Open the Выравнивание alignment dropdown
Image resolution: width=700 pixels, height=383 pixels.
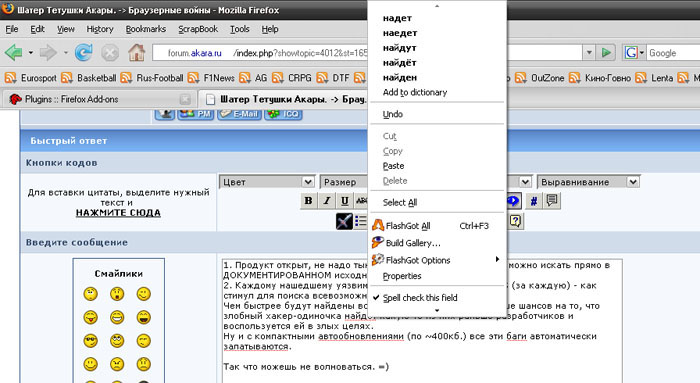tap(588, 182)
